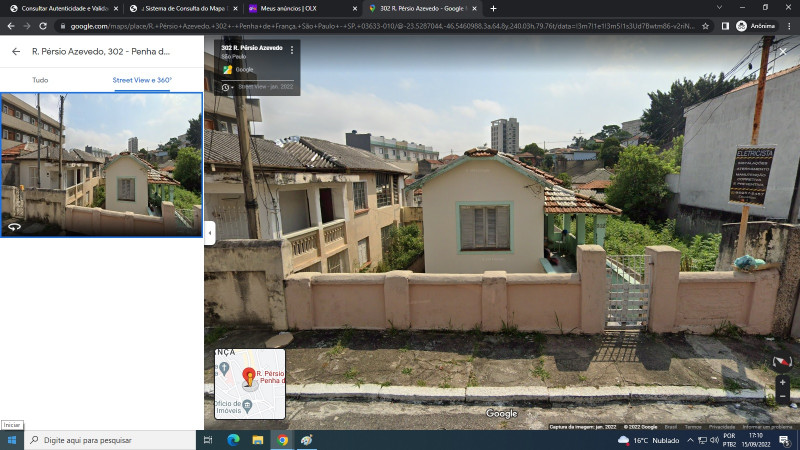
Task: Open the three-dot menu on the address card
Action: pos(292,50)
